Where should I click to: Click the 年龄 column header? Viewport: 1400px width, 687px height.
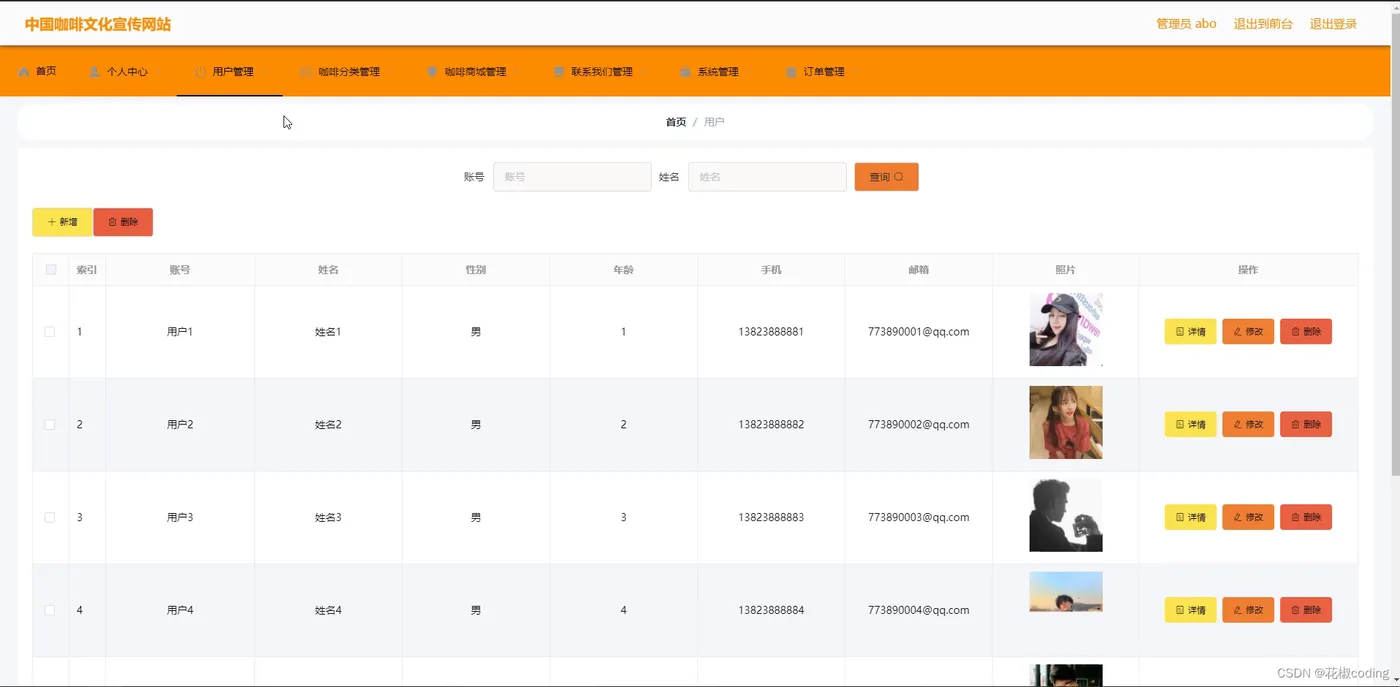(623, 270)
